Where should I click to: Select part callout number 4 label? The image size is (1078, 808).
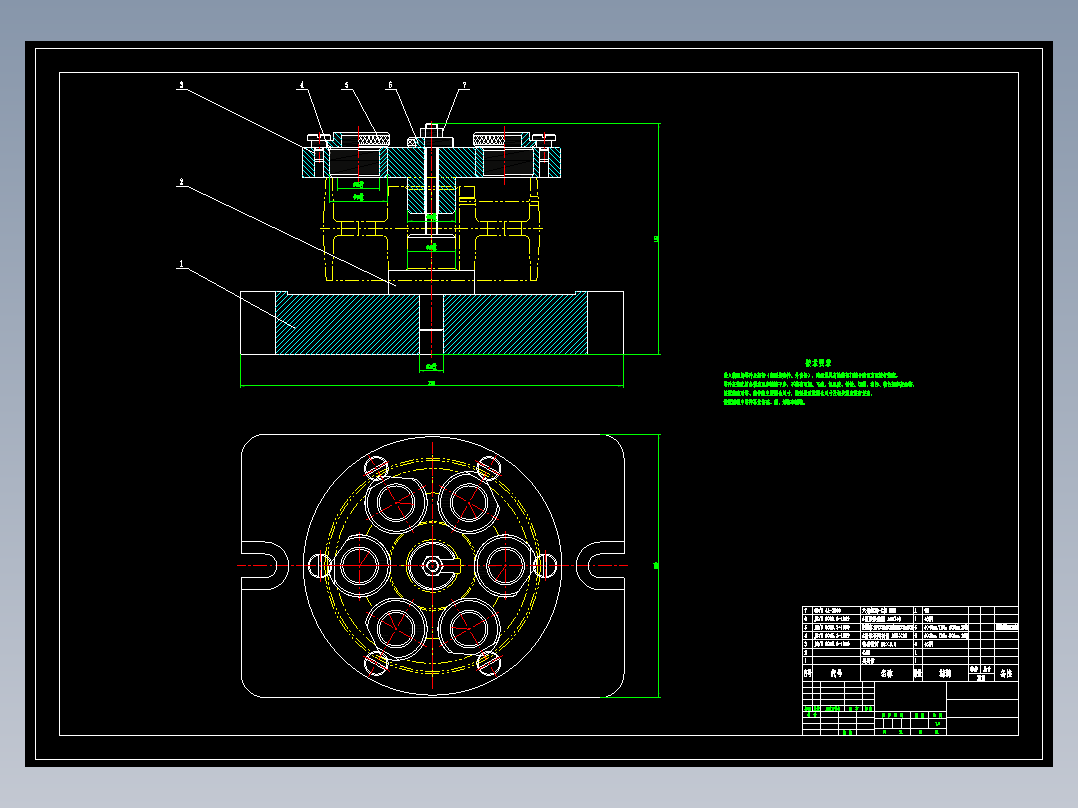(302, 85)
